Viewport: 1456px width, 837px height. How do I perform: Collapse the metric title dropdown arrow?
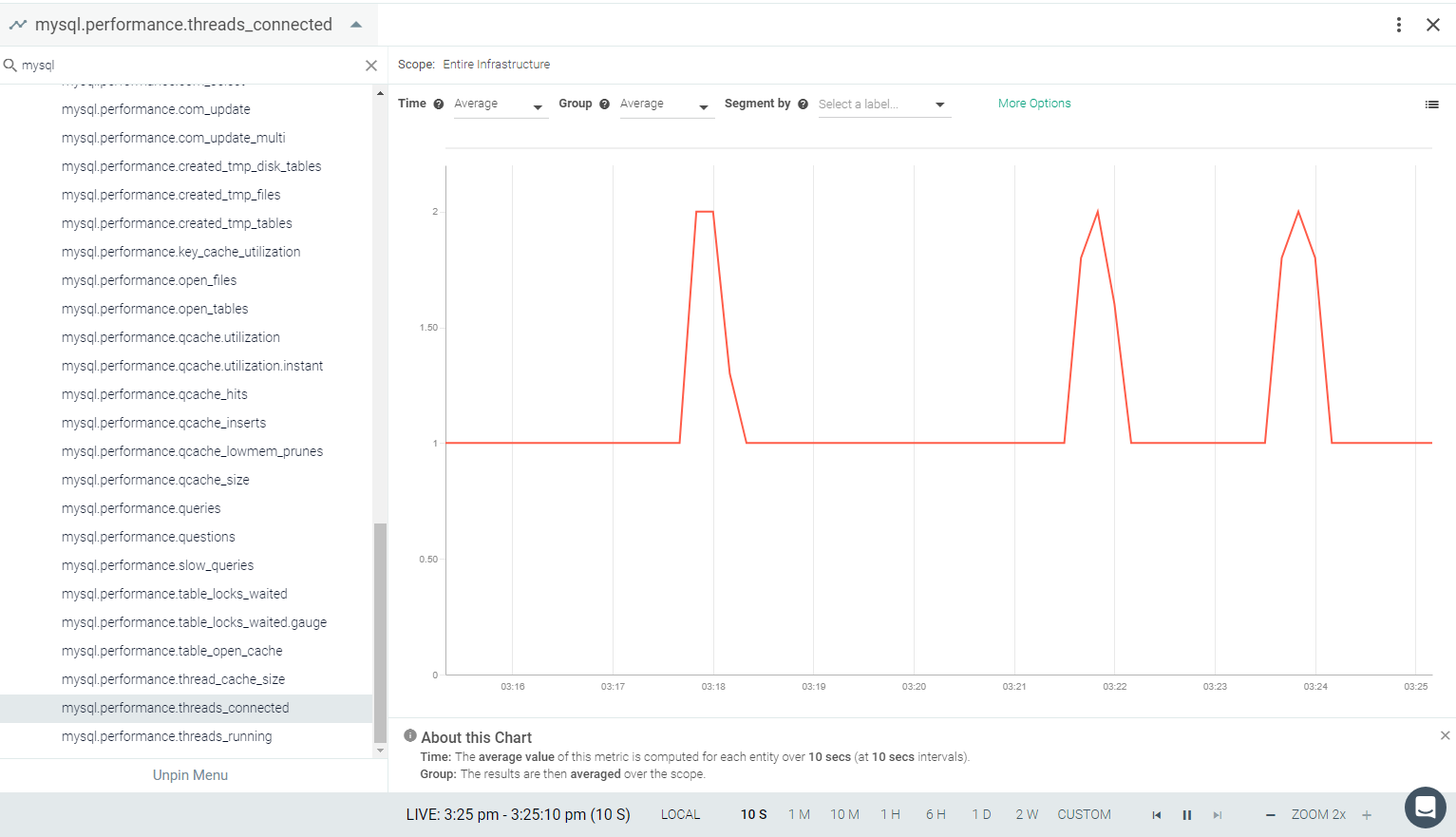point(356,25)
